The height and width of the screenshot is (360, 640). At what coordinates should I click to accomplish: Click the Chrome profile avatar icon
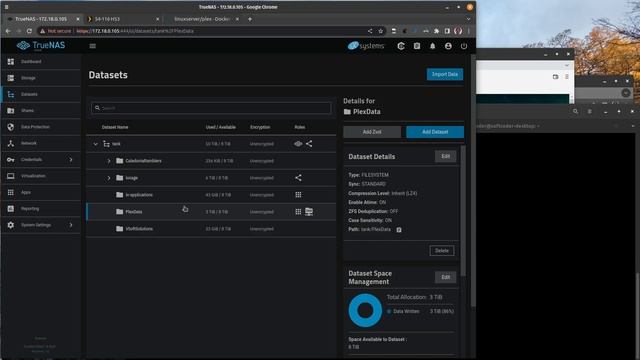(x=458, y=31)
